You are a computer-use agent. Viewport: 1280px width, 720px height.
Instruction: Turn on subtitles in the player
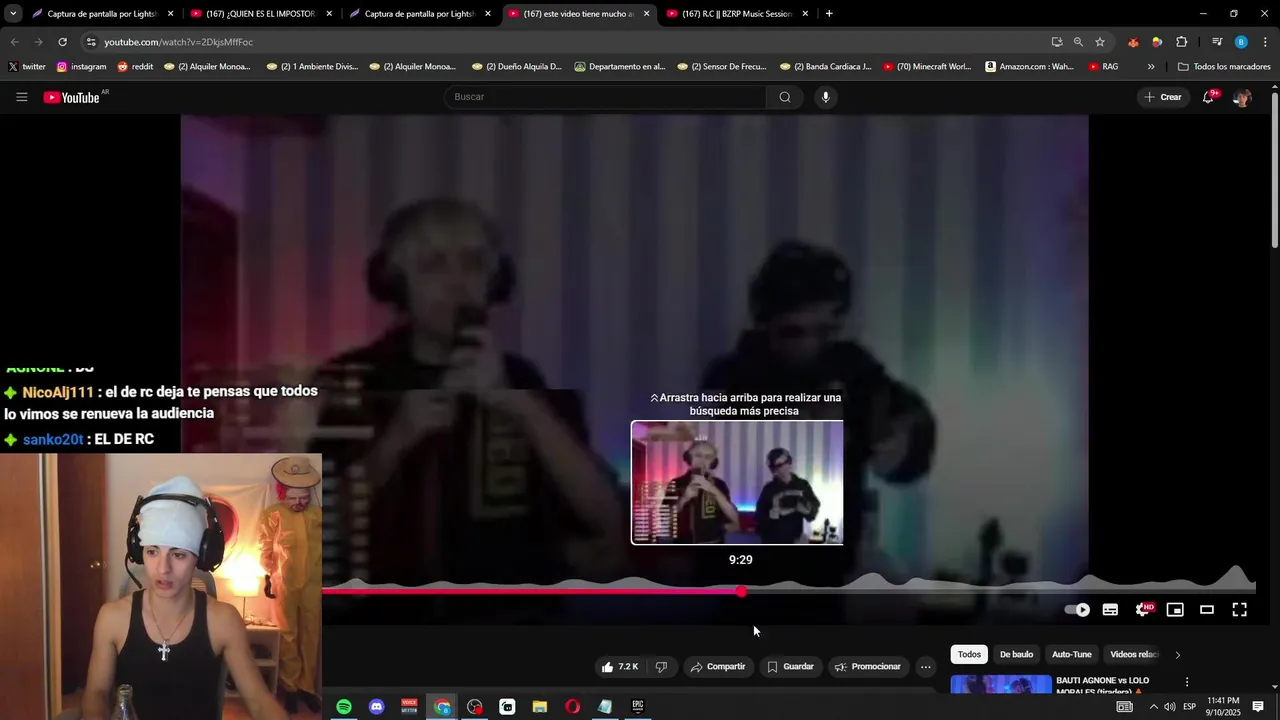pos(1110,609)
